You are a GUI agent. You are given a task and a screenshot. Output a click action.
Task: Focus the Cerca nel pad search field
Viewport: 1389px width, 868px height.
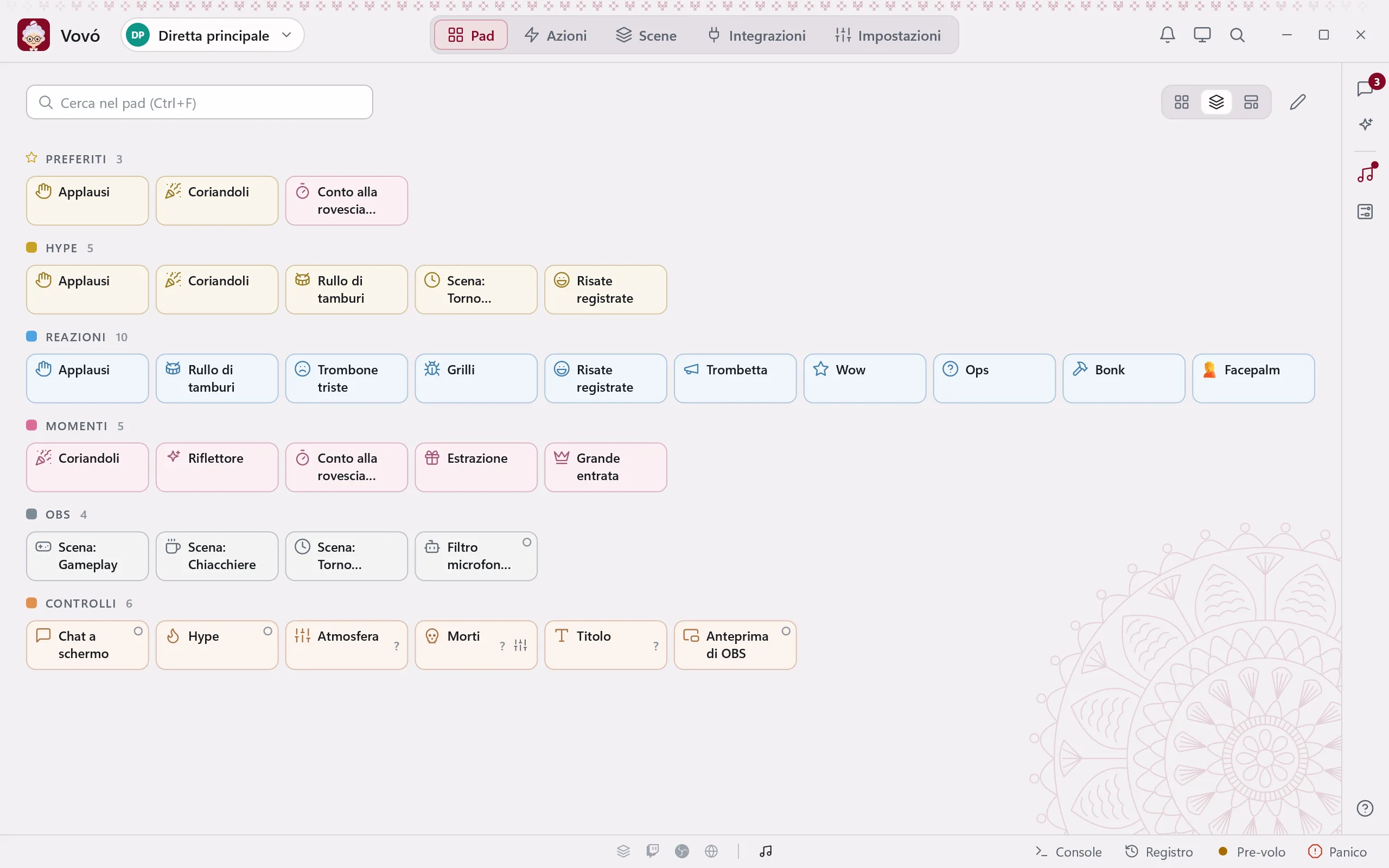(200, 102)
